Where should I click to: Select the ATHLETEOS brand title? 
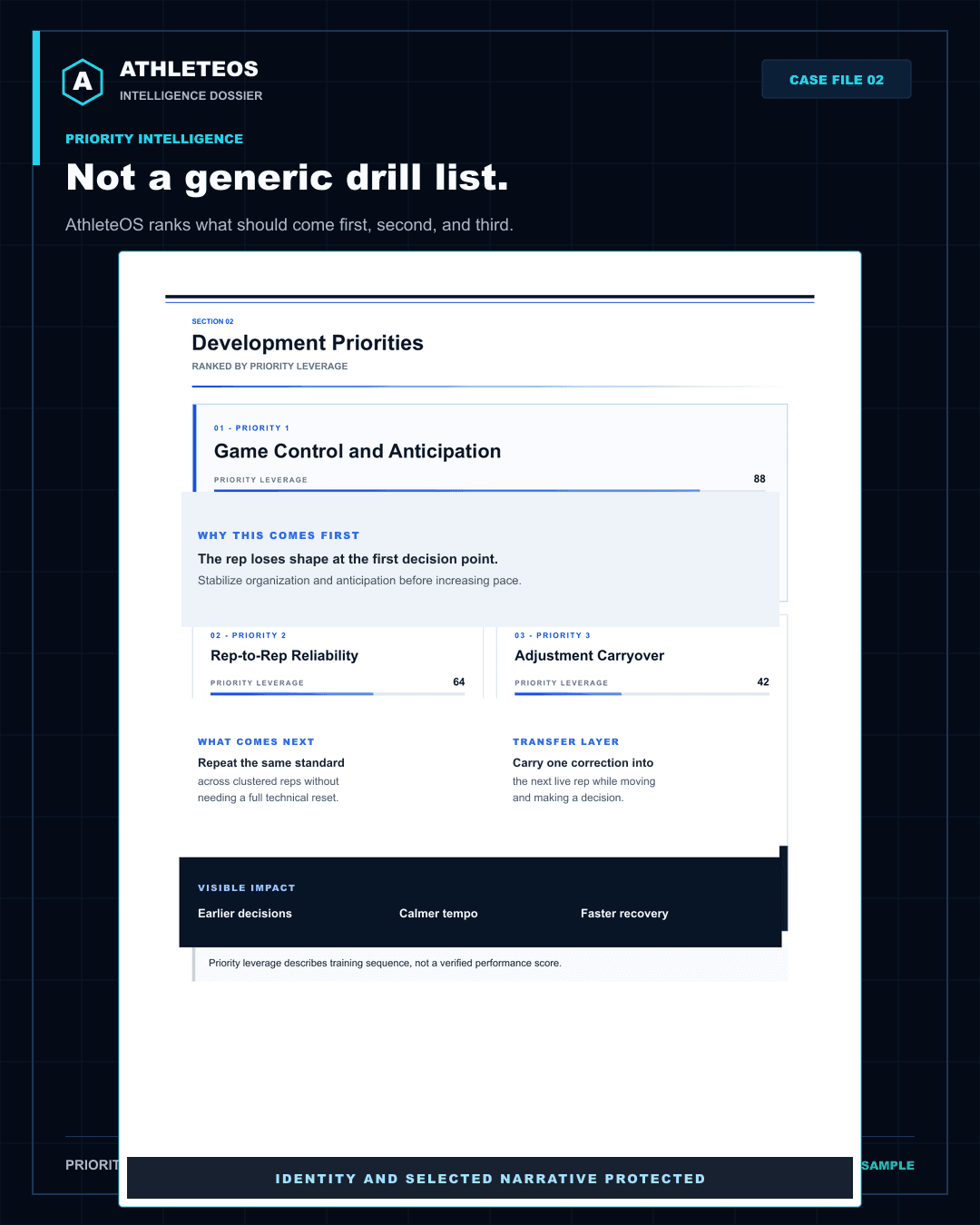tap(189, 69)
